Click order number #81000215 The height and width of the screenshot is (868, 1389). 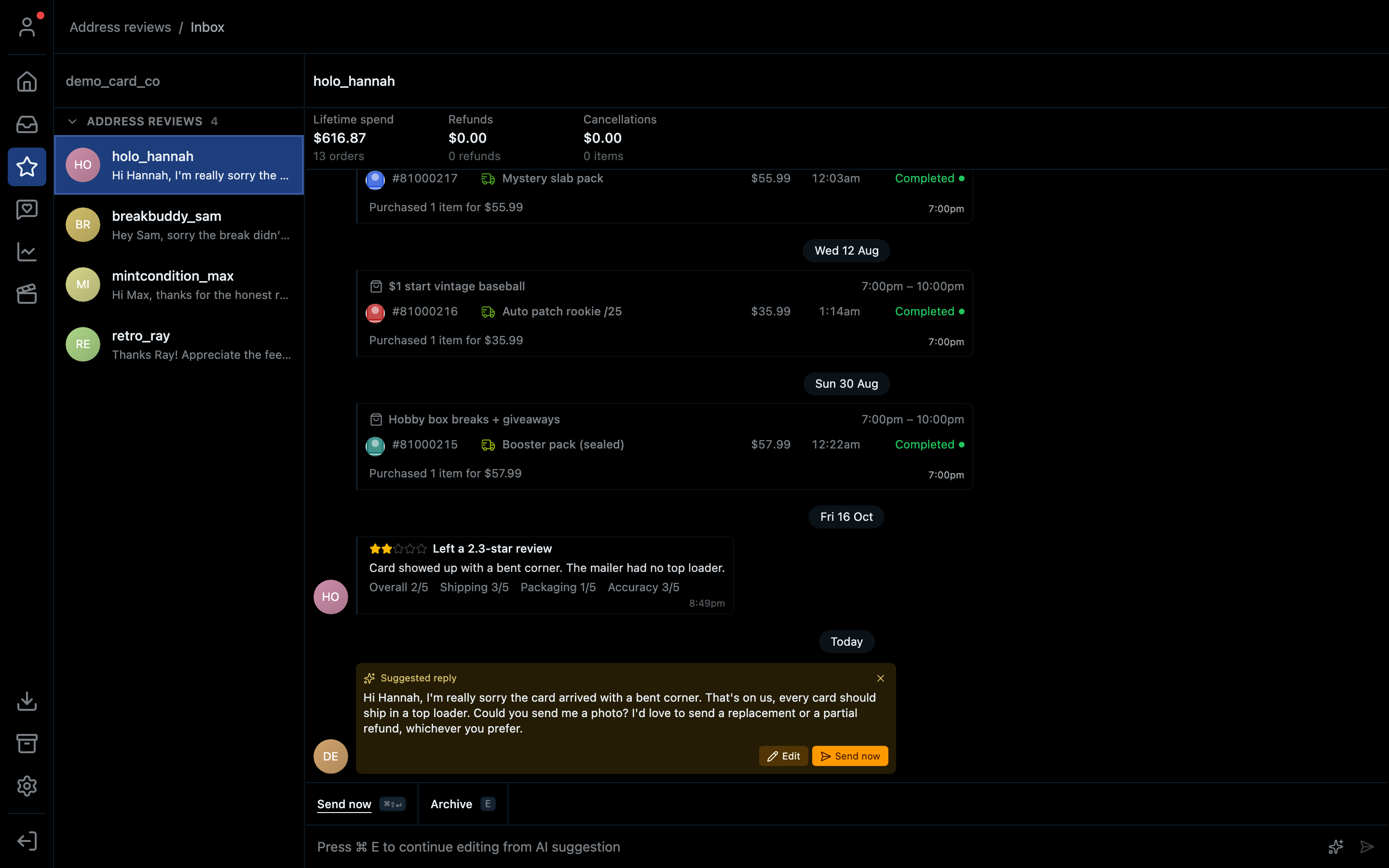[x=425, y=445]
